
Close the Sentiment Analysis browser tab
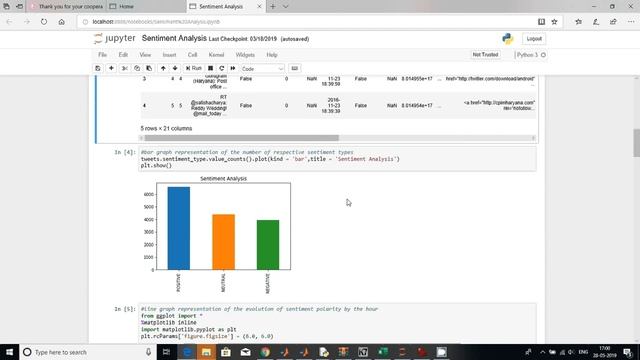[x=259, y=7]
